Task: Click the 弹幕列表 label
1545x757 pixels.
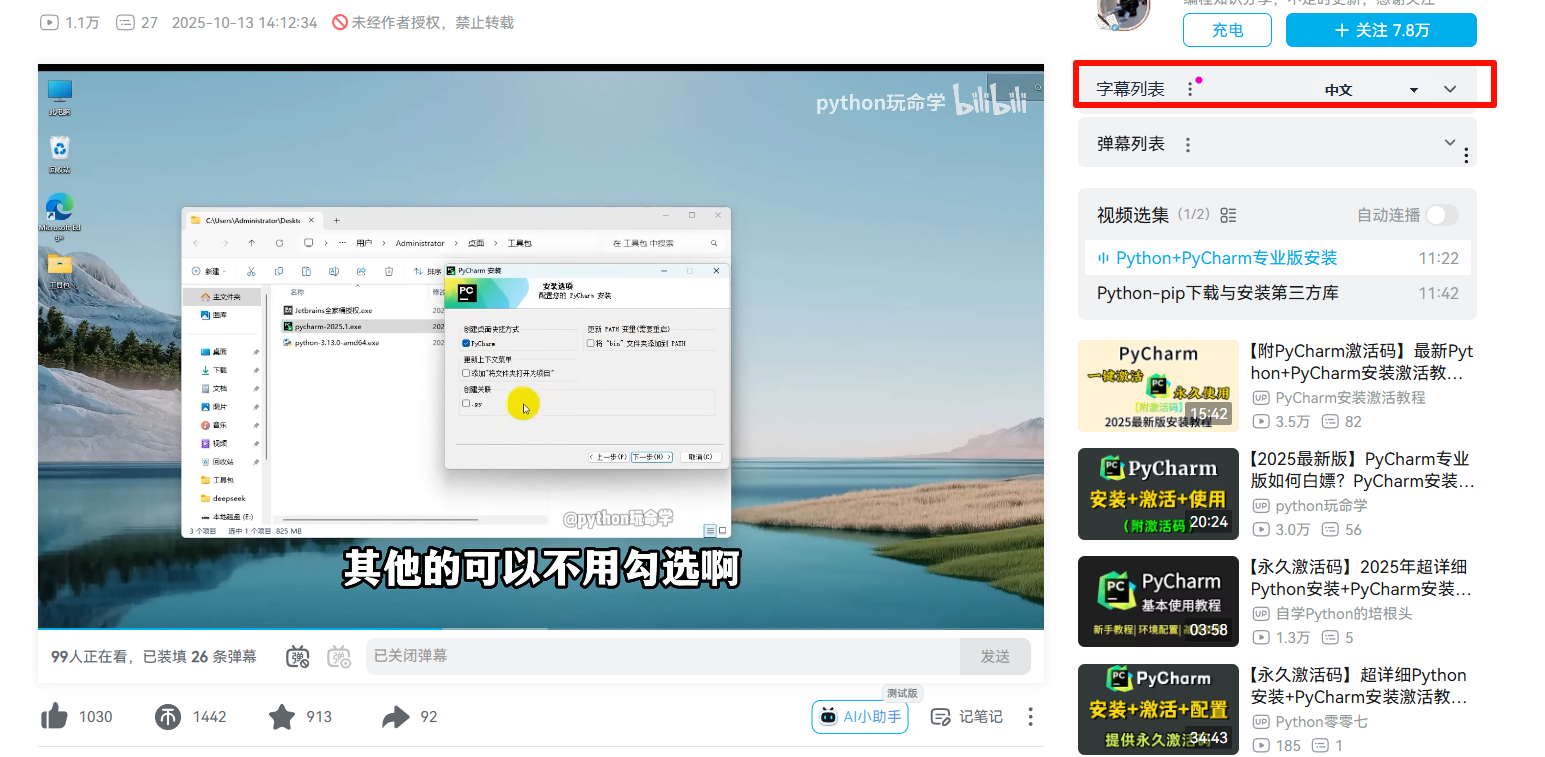Action: click(x=1131, y=144)
